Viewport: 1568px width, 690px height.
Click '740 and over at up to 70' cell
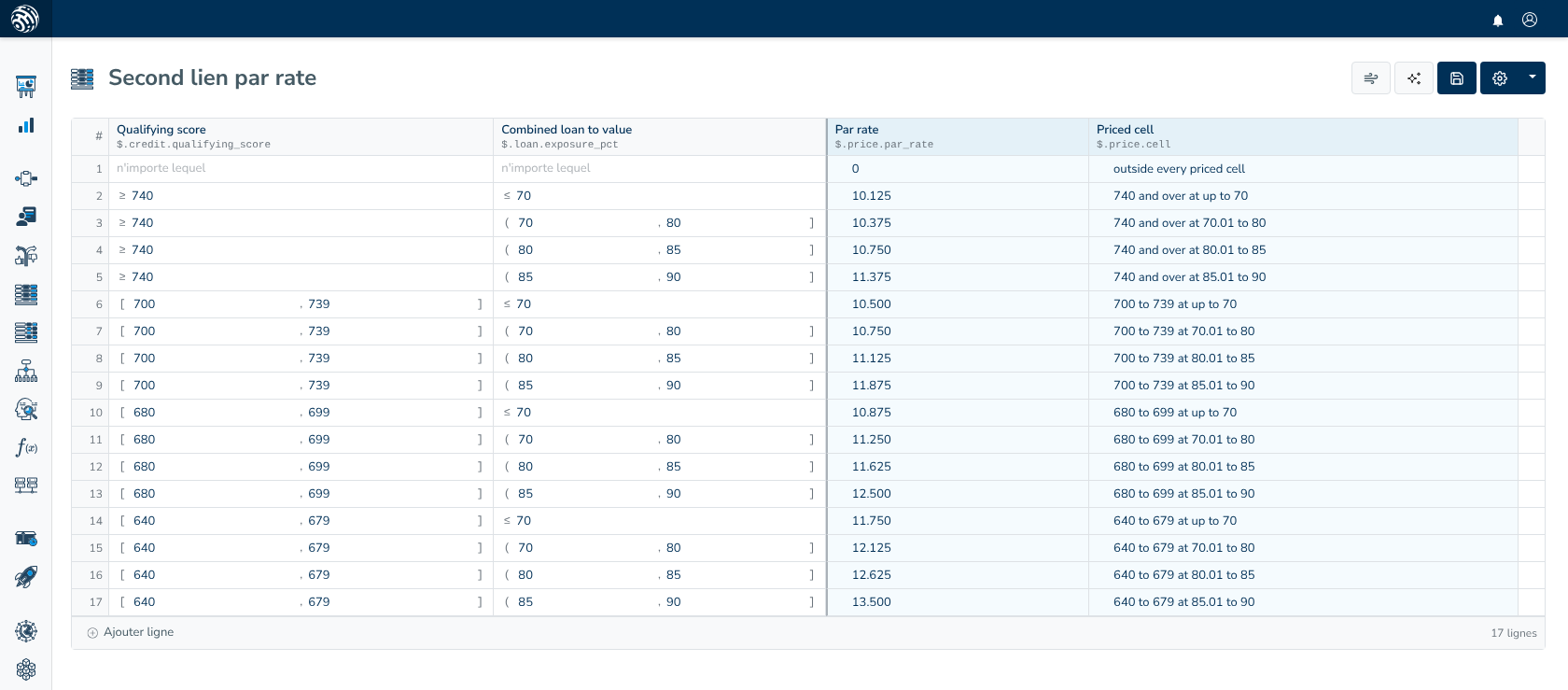[x=1303, y=196]
